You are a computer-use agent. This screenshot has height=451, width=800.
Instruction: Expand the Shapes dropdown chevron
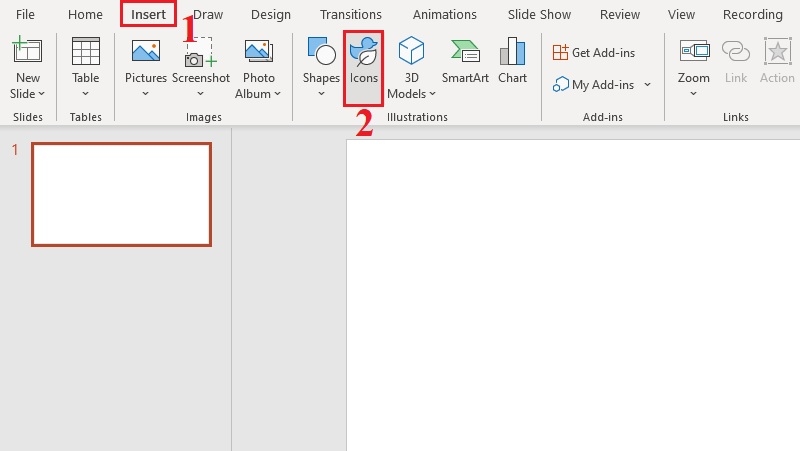click(x=321, y=93)
